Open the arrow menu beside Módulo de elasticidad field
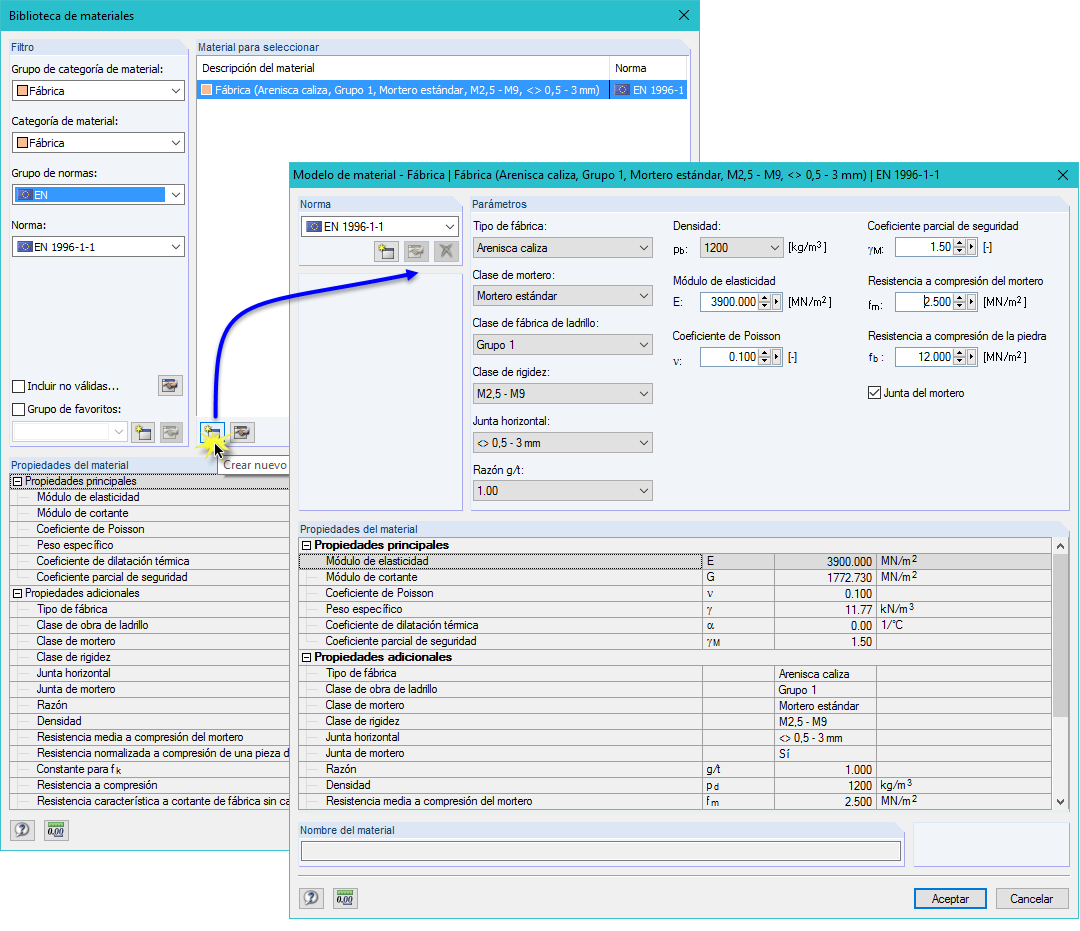Viewport: 1080px width, 931px height. pyautogui.click(x=777, y=302)
